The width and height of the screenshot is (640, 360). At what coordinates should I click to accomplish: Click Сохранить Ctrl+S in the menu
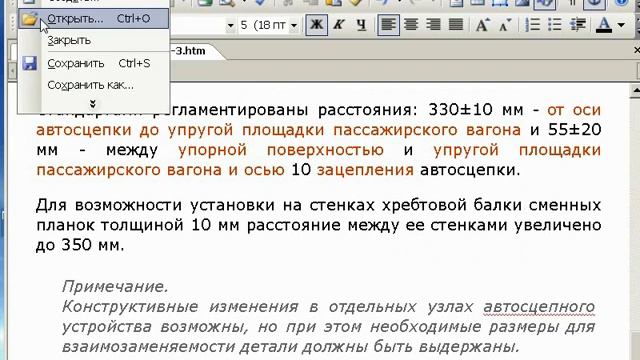coord(93,63)
